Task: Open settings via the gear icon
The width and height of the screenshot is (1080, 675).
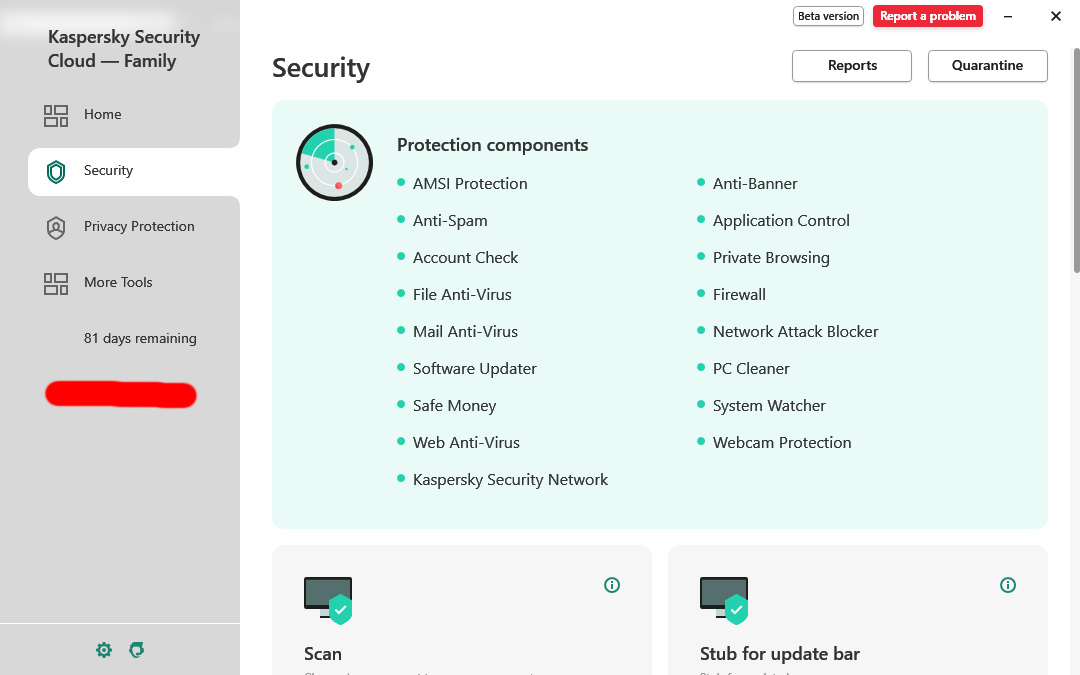Action: 104,650
